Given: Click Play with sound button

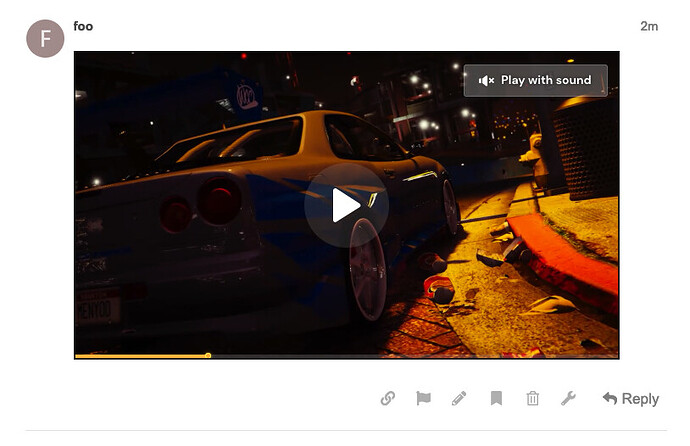Looking at the screenshot, I should (536, 80).
